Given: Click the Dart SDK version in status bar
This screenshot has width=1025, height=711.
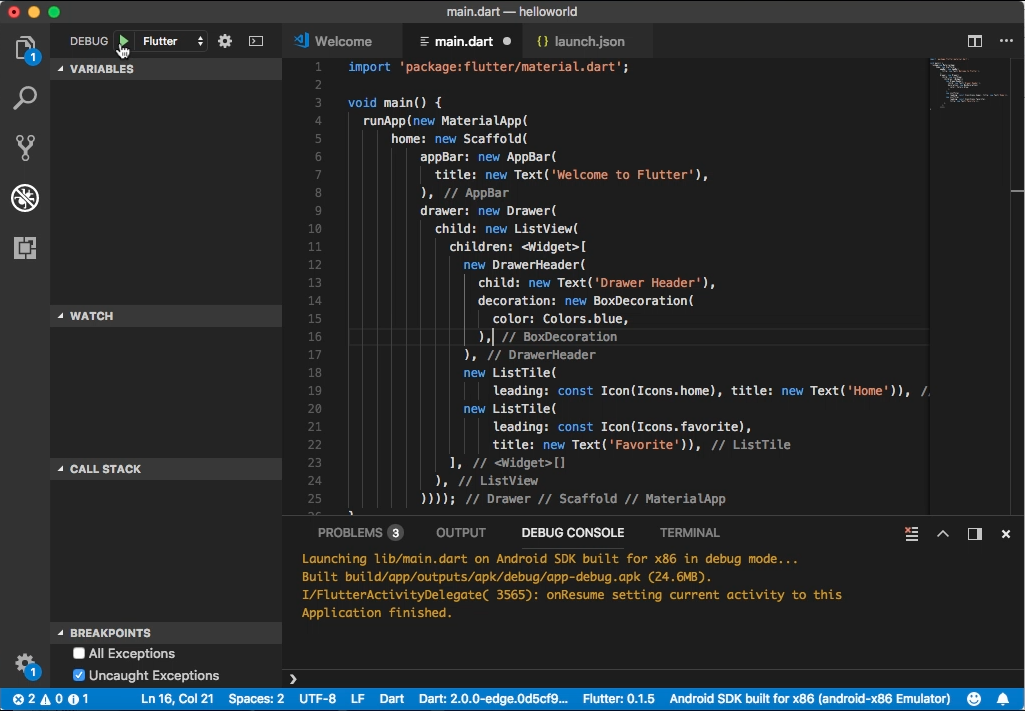Looking at the screenshot, I should click(494, 699).
